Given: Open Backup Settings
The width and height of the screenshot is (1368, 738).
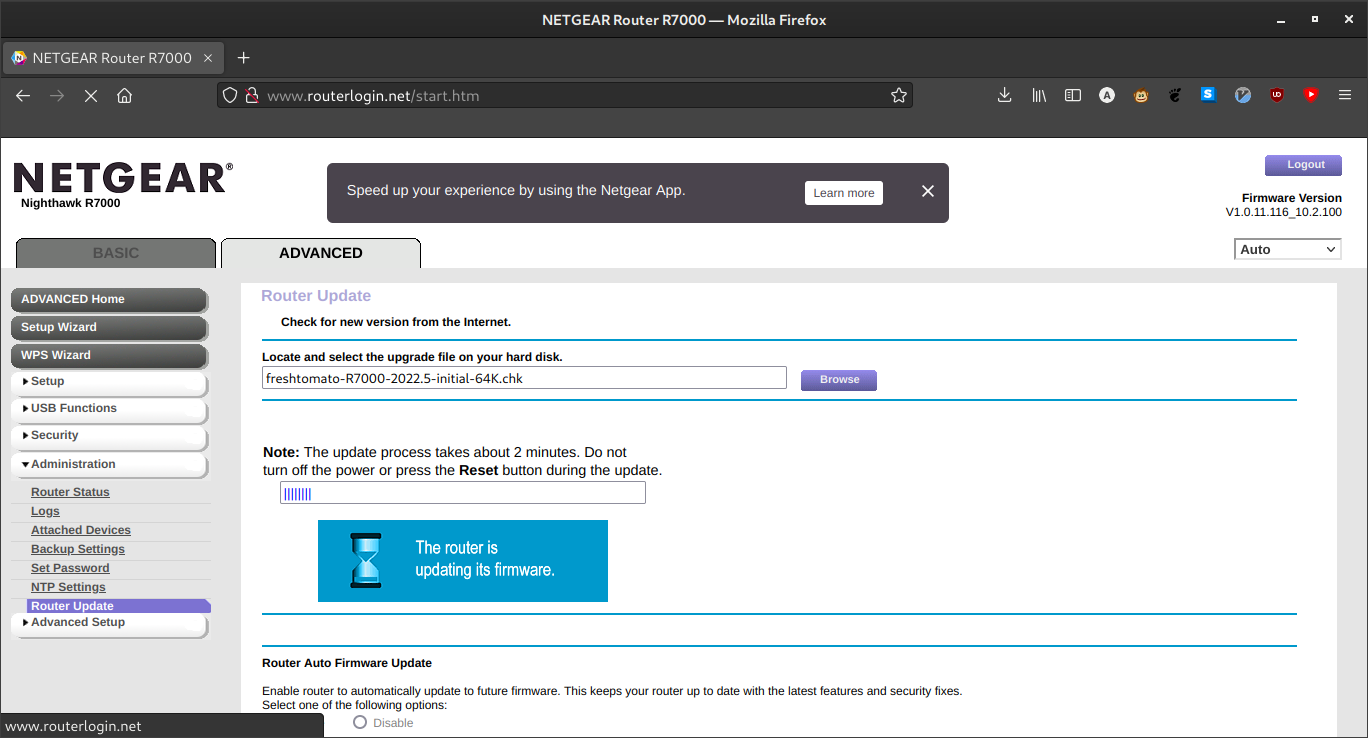Looking at the screenshot, I should pyautogui.click(x=78, y=549).
